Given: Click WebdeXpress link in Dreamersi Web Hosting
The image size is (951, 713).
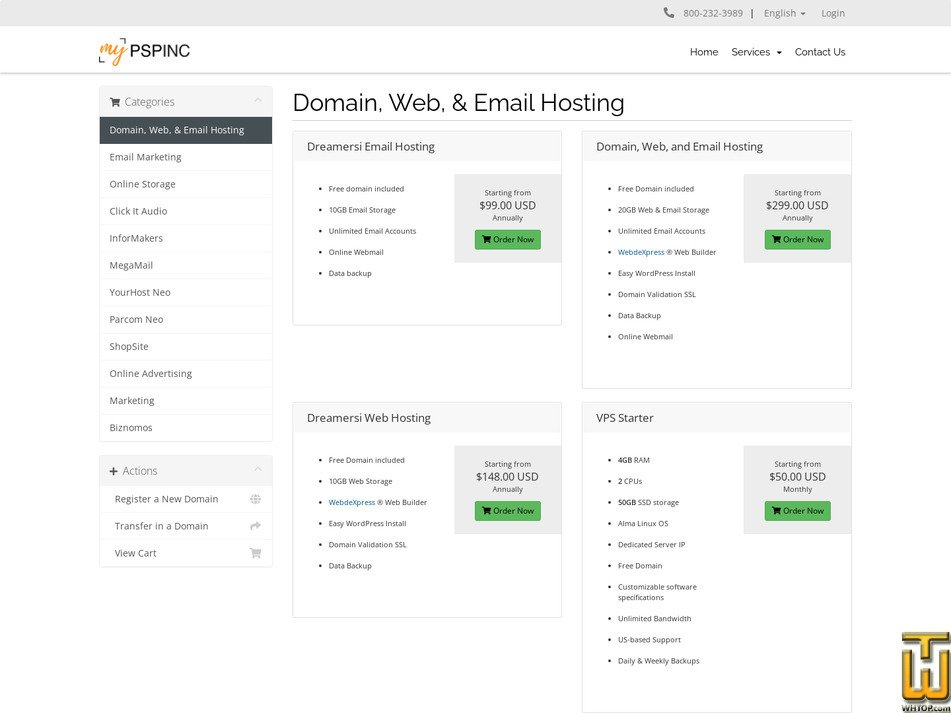Looking at the screenshot, I should tap(352, 503).
